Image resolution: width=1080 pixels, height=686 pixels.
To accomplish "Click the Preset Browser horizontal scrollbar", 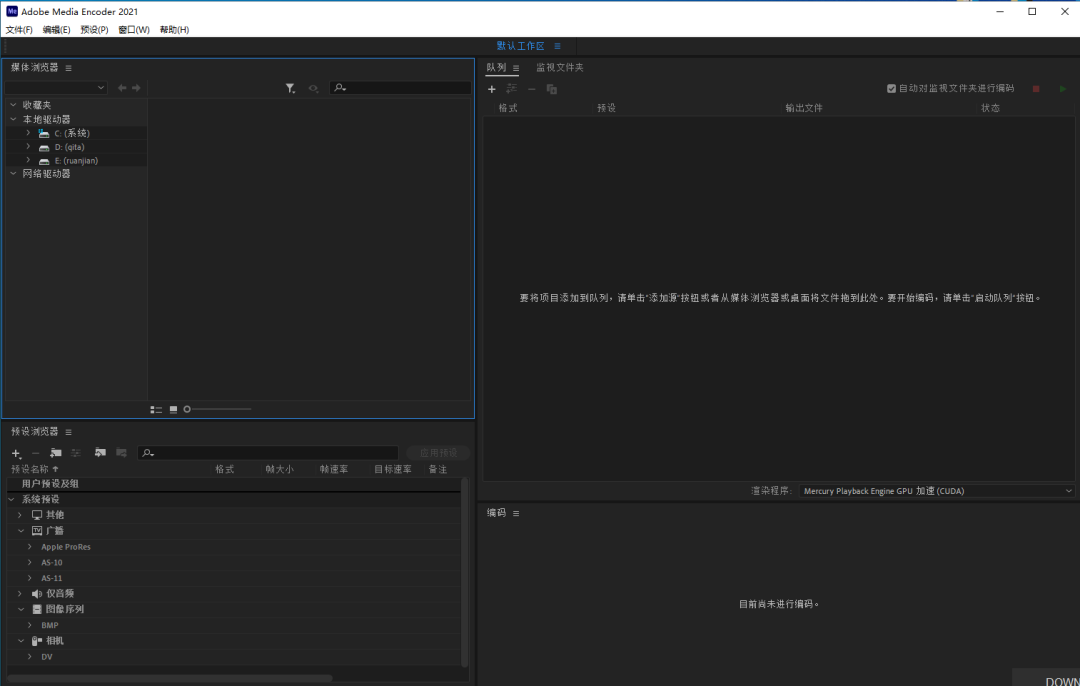I will 169,678.
